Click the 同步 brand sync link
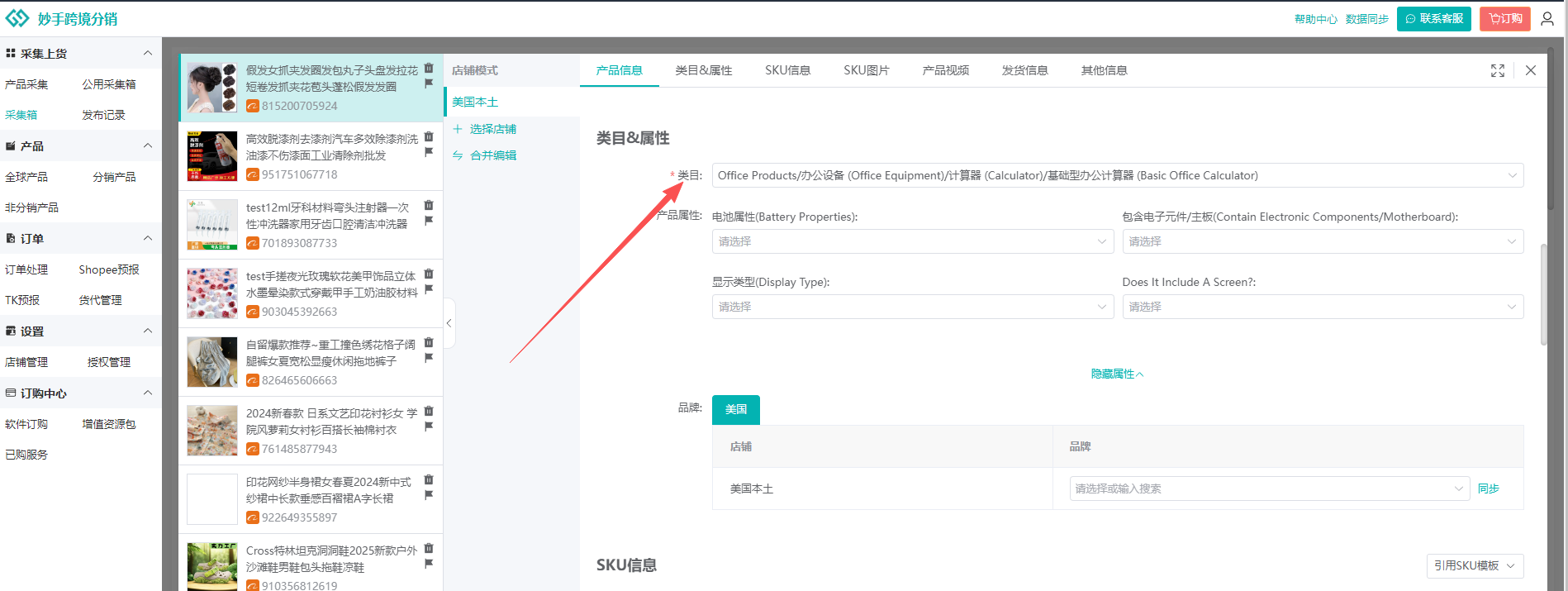1568x591 pixels. (1488, 489)
